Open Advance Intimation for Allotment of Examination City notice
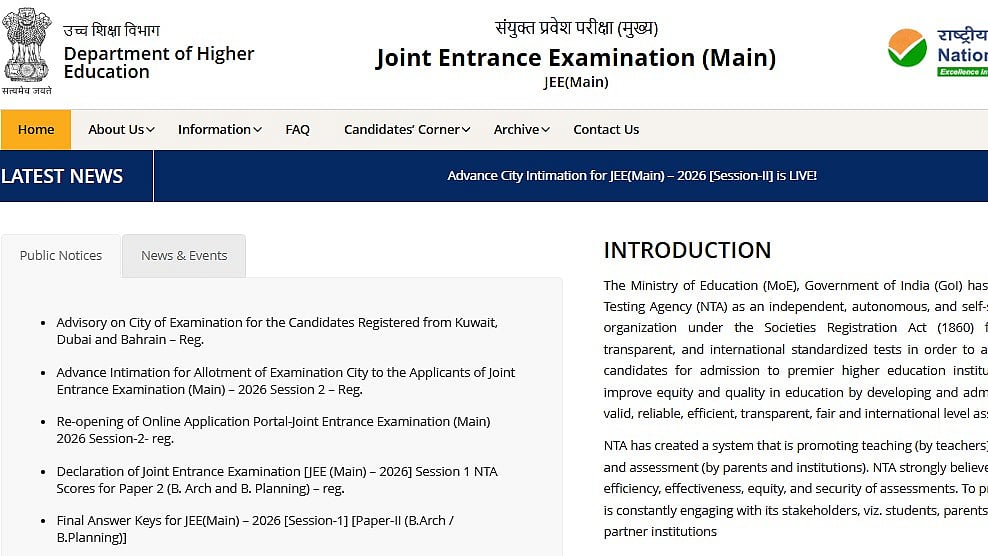 click(285, 381)
